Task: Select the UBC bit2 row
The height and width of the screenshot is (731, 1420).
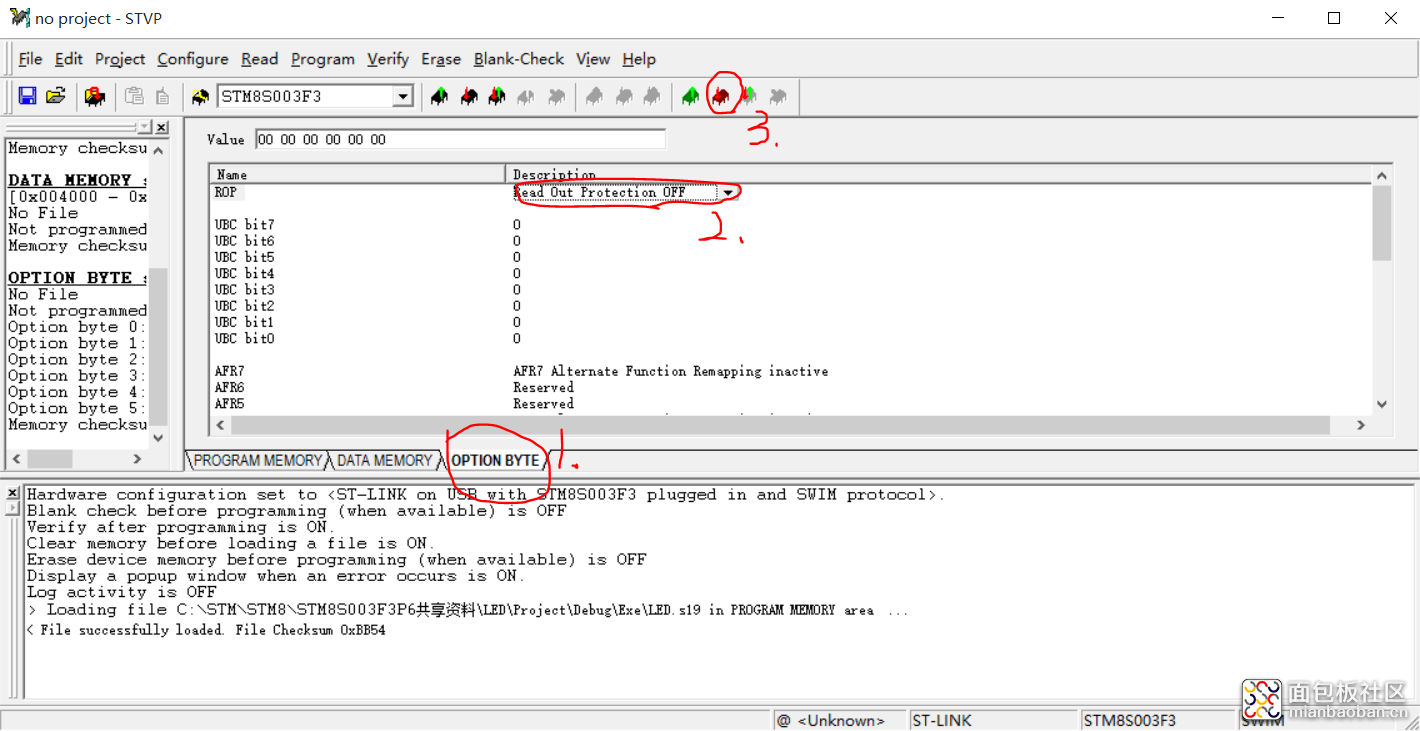Action: pos(244,306)
